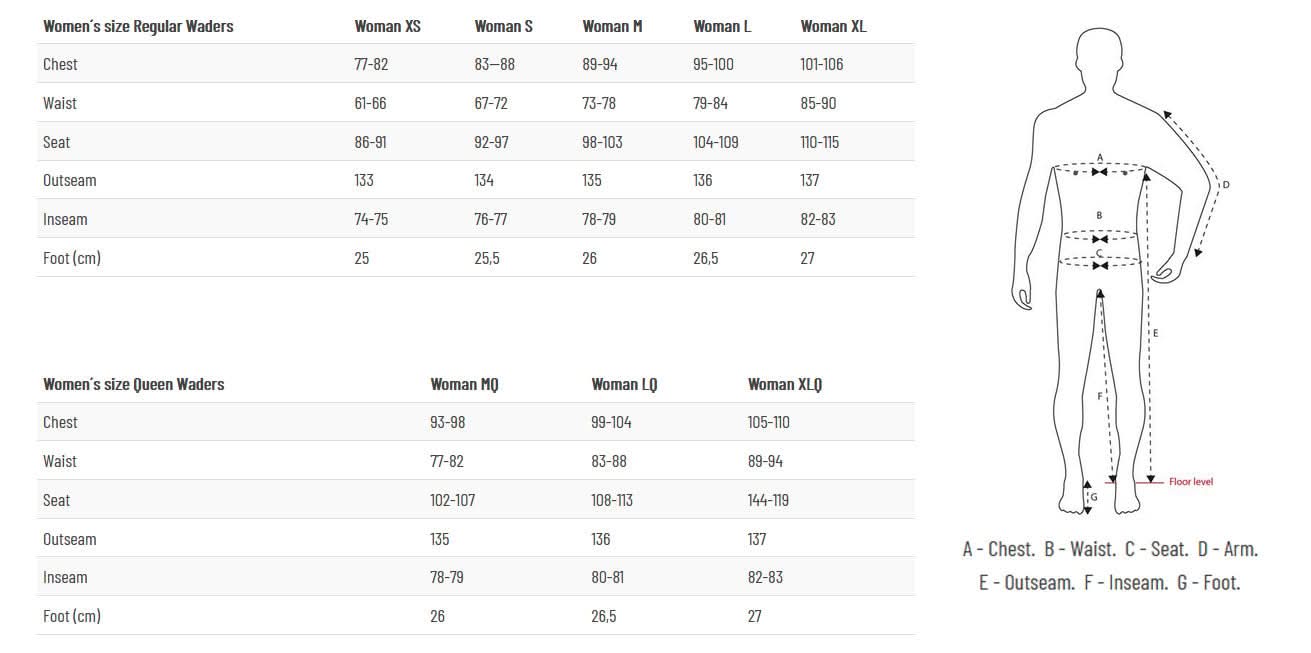Click seat marker C on body diagram

1099,254
